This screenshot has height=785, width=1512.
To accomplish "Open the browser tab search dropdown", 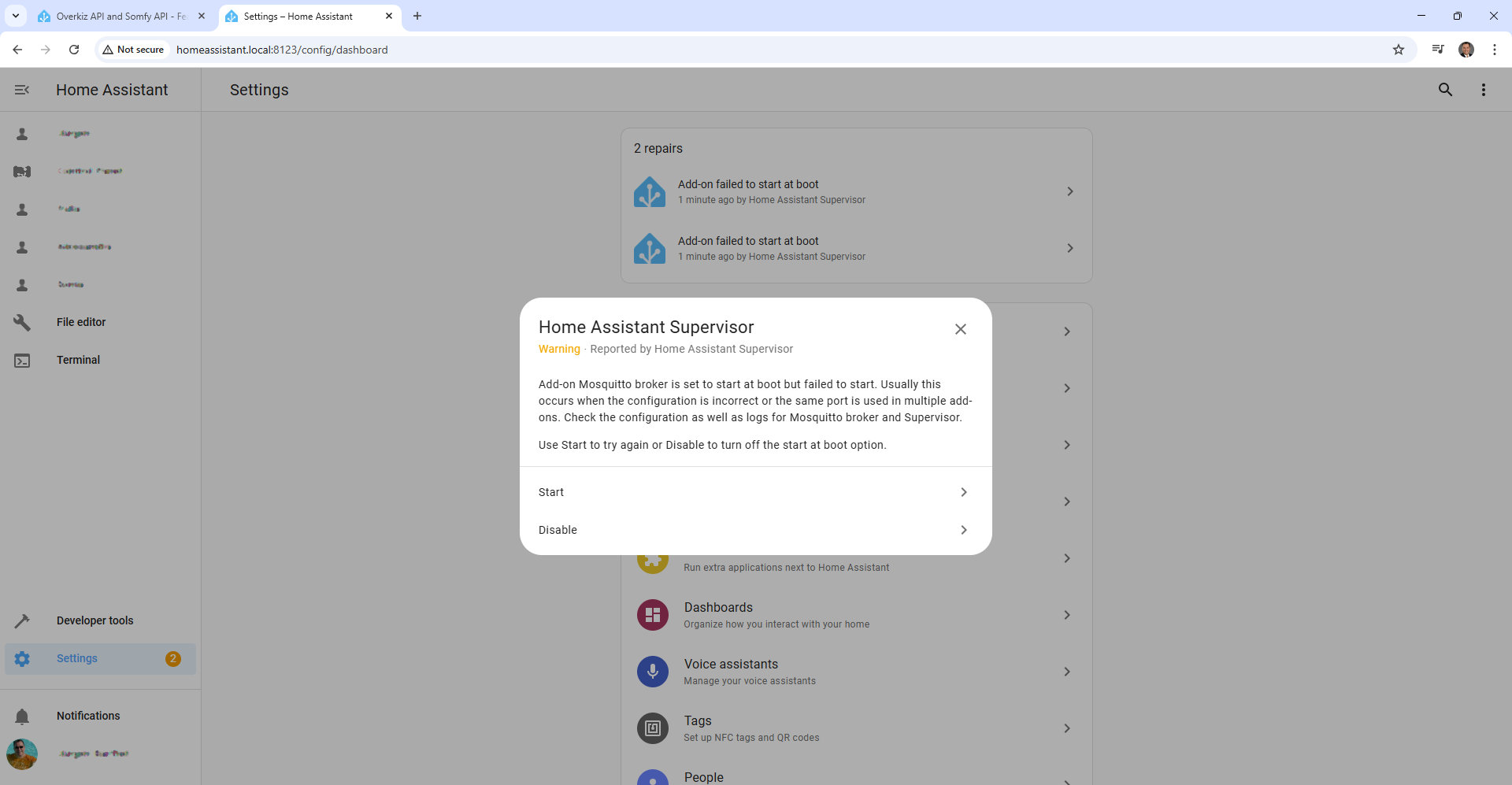I will click(15, 16).
